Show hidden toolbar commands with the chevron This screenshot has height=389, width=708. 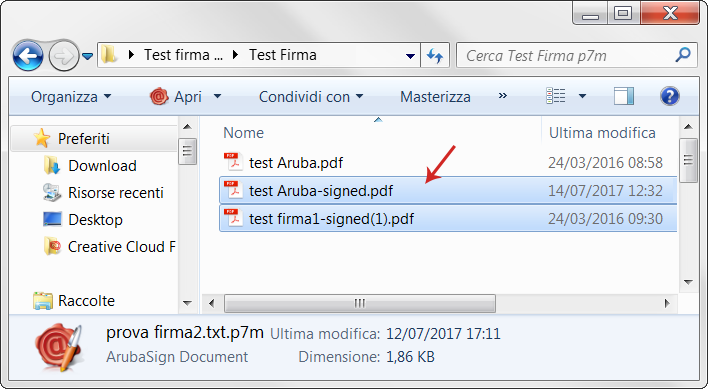click(x=503, y=96)
